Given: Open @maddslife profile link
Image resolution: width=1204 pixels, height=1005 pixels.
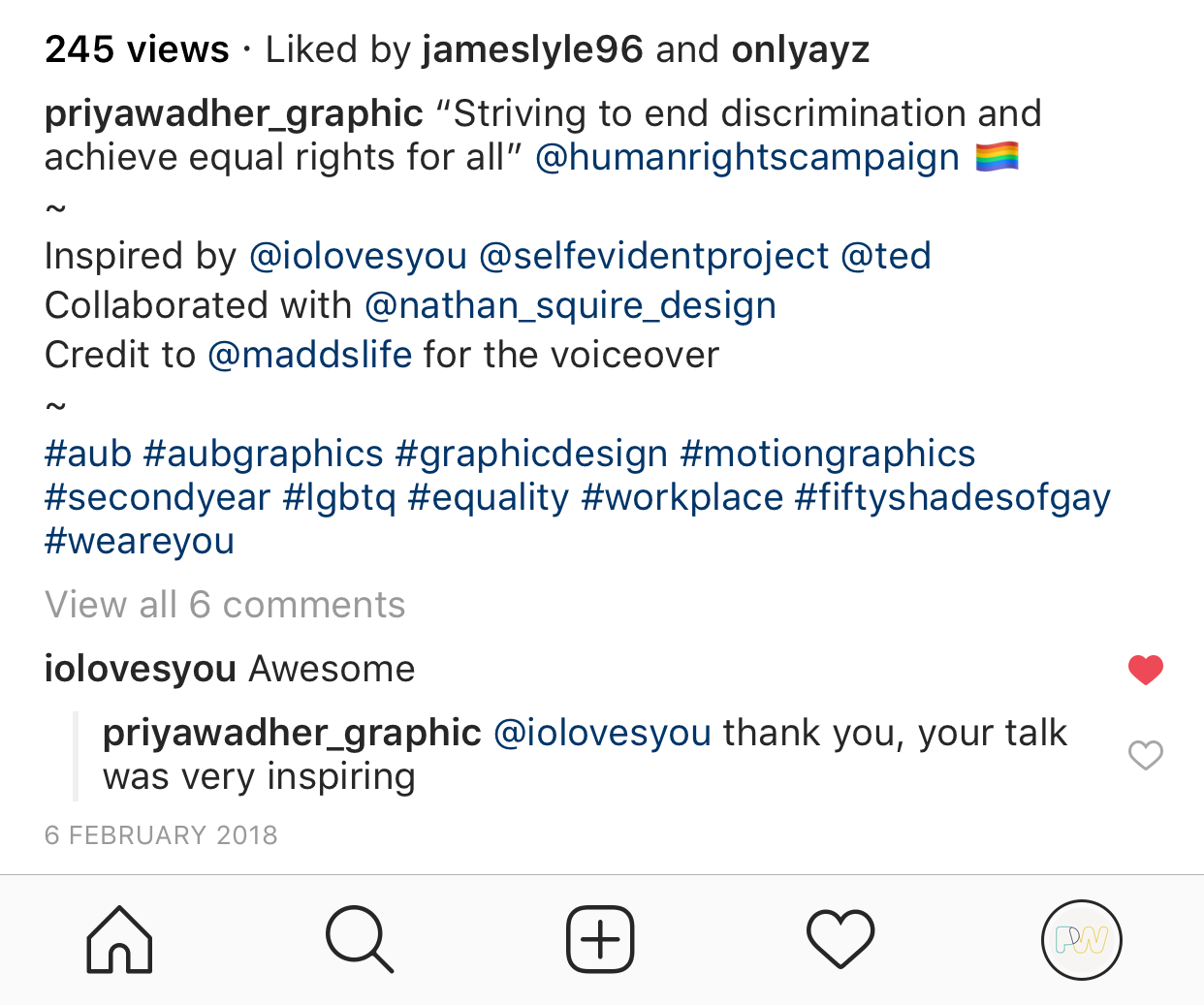Looking at the screenshot, I should [x=310, y=355].
